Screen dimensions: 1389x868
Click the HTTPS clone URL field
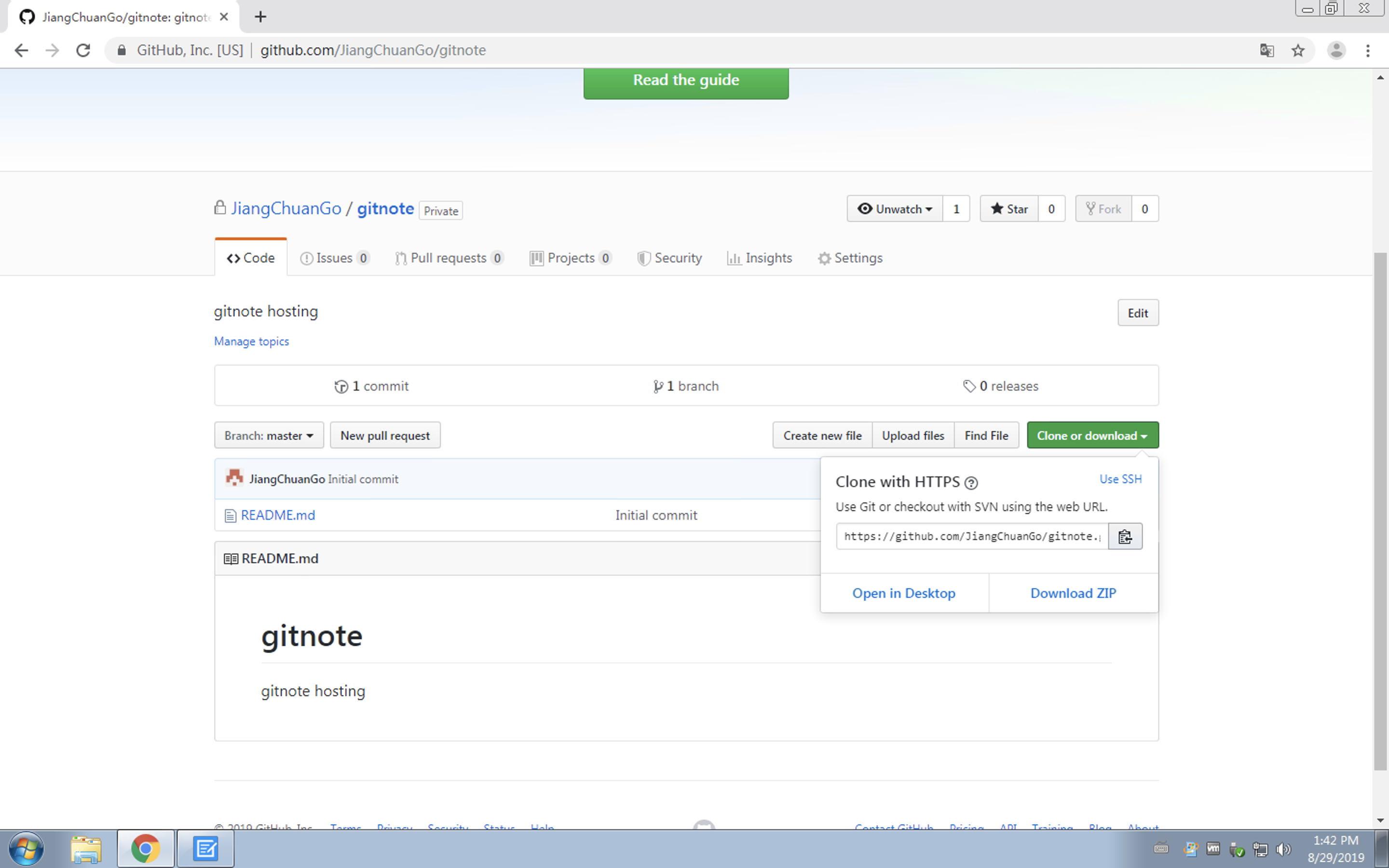click(972, 536)
